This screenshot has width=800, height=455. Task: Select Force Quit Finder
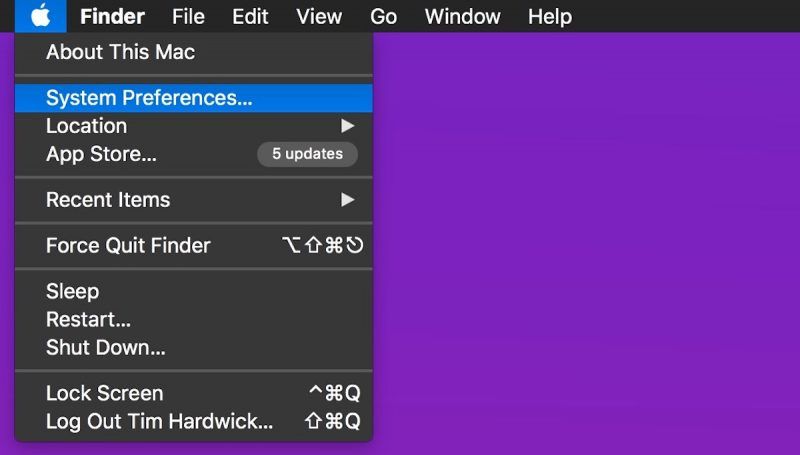point(128,246)
